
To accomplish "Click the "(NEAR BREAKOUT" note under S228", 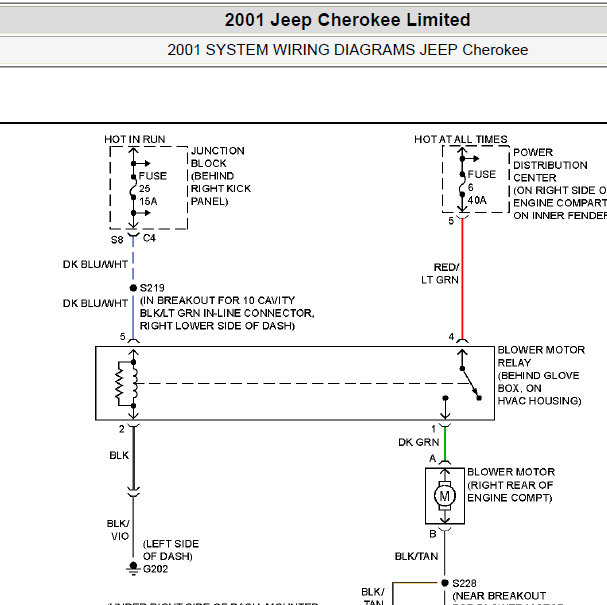I will (x=499, y=596).
